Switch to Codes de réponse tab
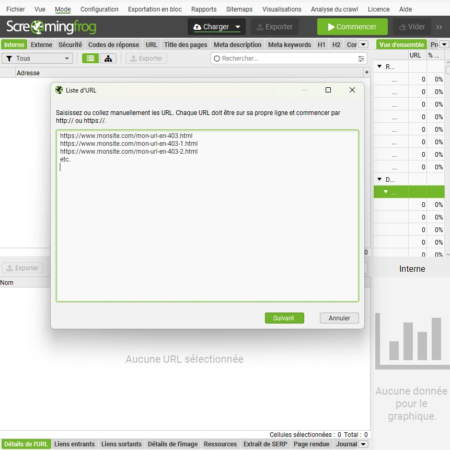This screenshot has height=450, width=450. (x=113, y=45)
